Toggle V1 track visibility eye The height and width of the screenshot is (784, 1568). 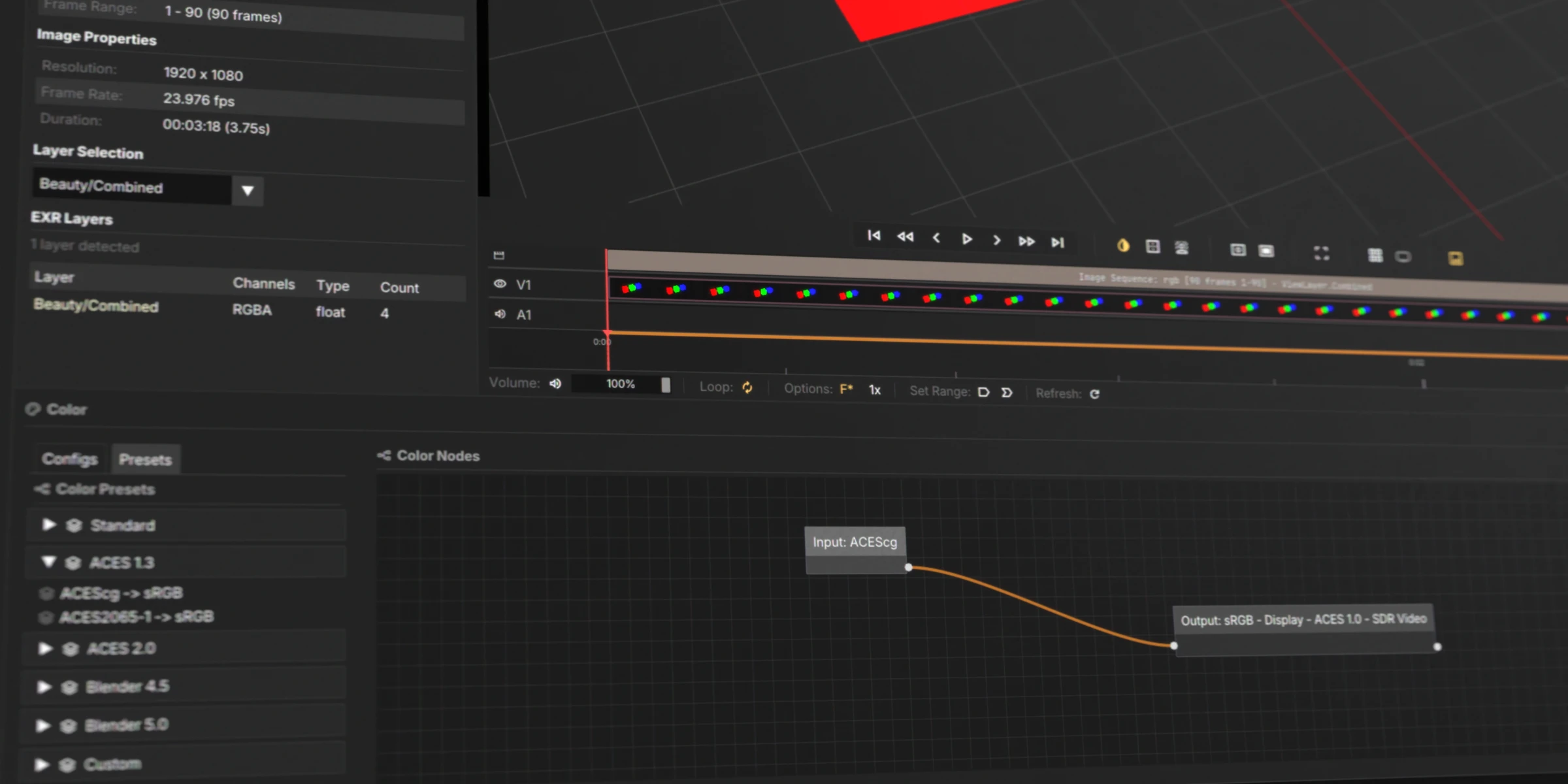pyautogui.click(x=500, y=284)
